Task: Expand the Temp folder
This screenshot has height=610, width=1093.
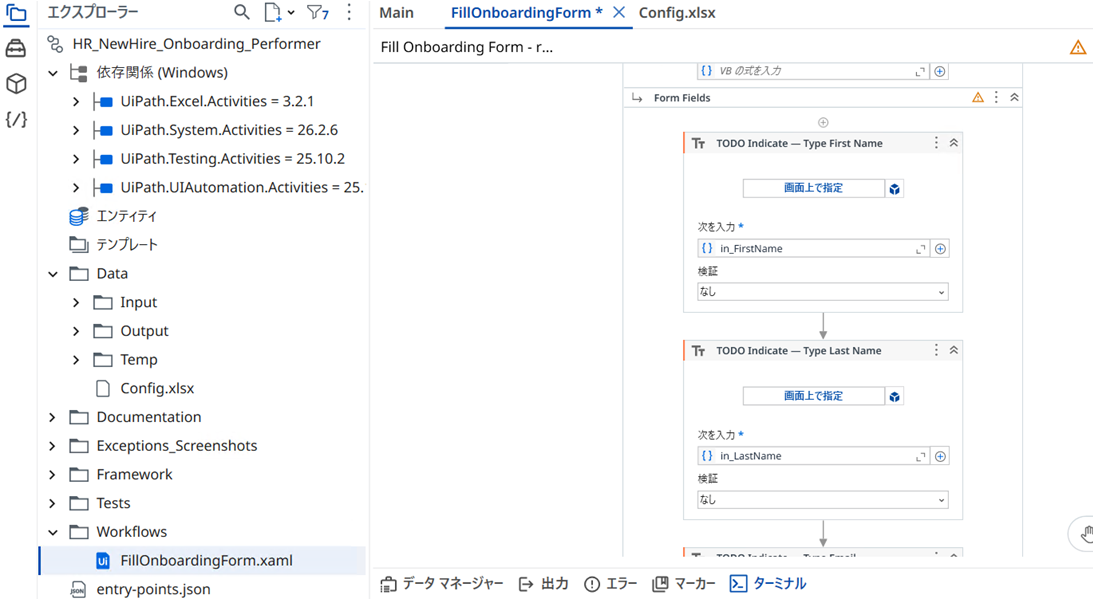Action: [76, 360]
